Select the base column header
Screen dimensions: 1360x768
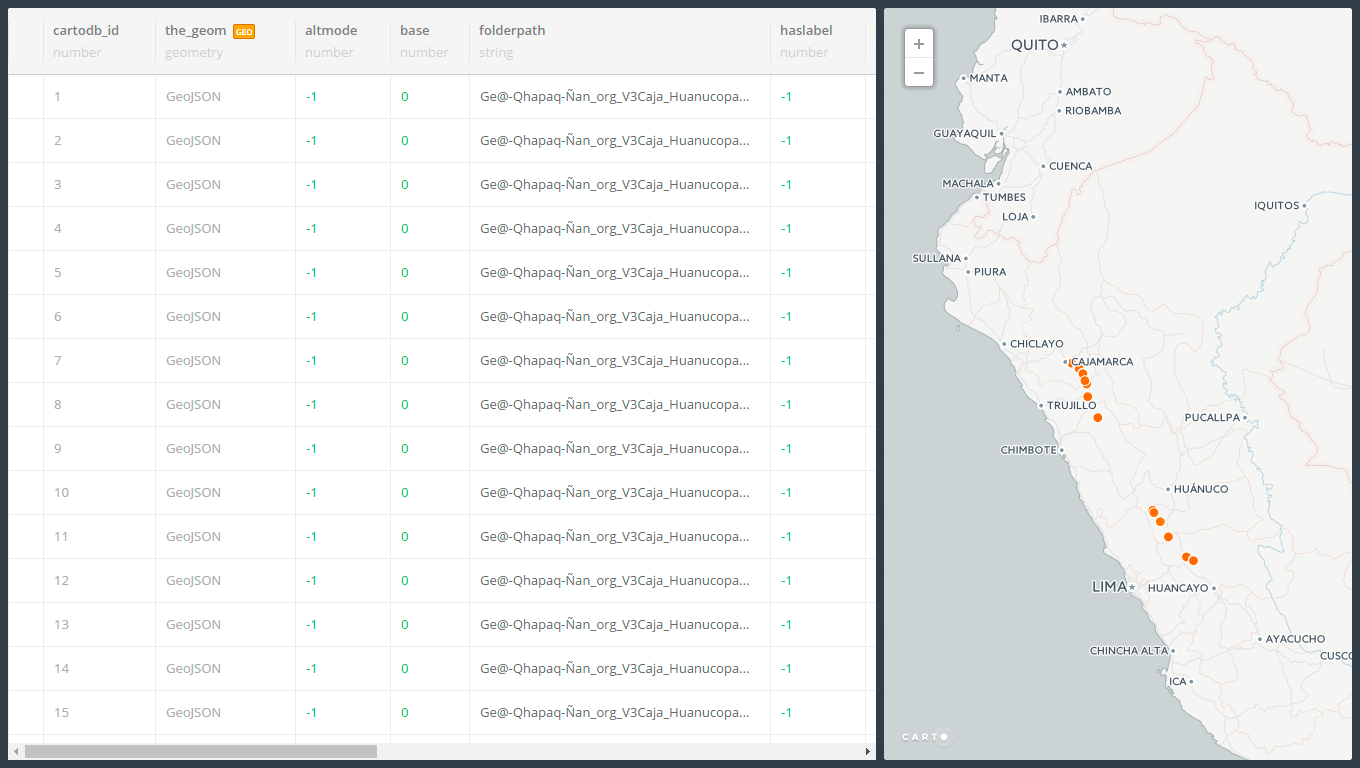(415, 30)
